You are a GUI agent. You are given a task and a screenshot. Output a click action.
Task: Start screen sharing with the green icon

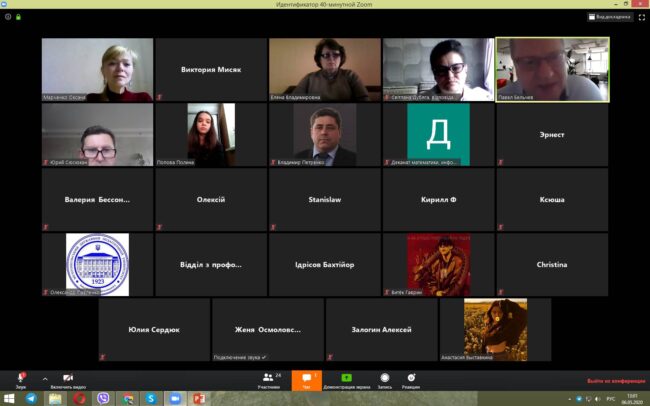[x=347, y=379]
